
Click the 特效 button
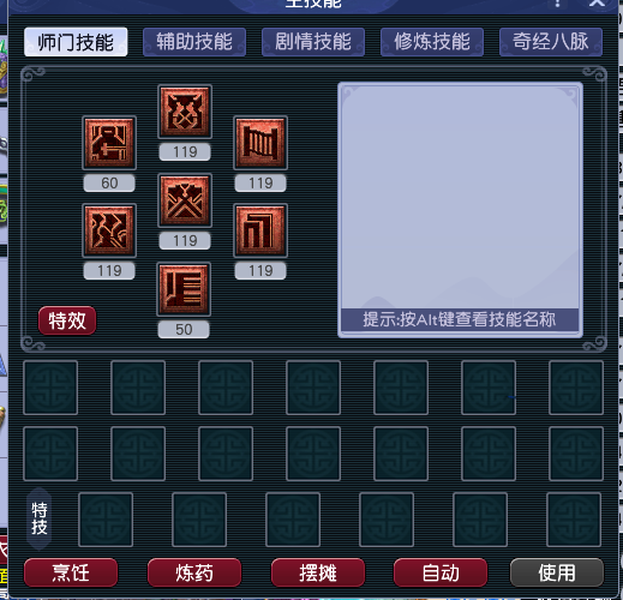[67, 320]
